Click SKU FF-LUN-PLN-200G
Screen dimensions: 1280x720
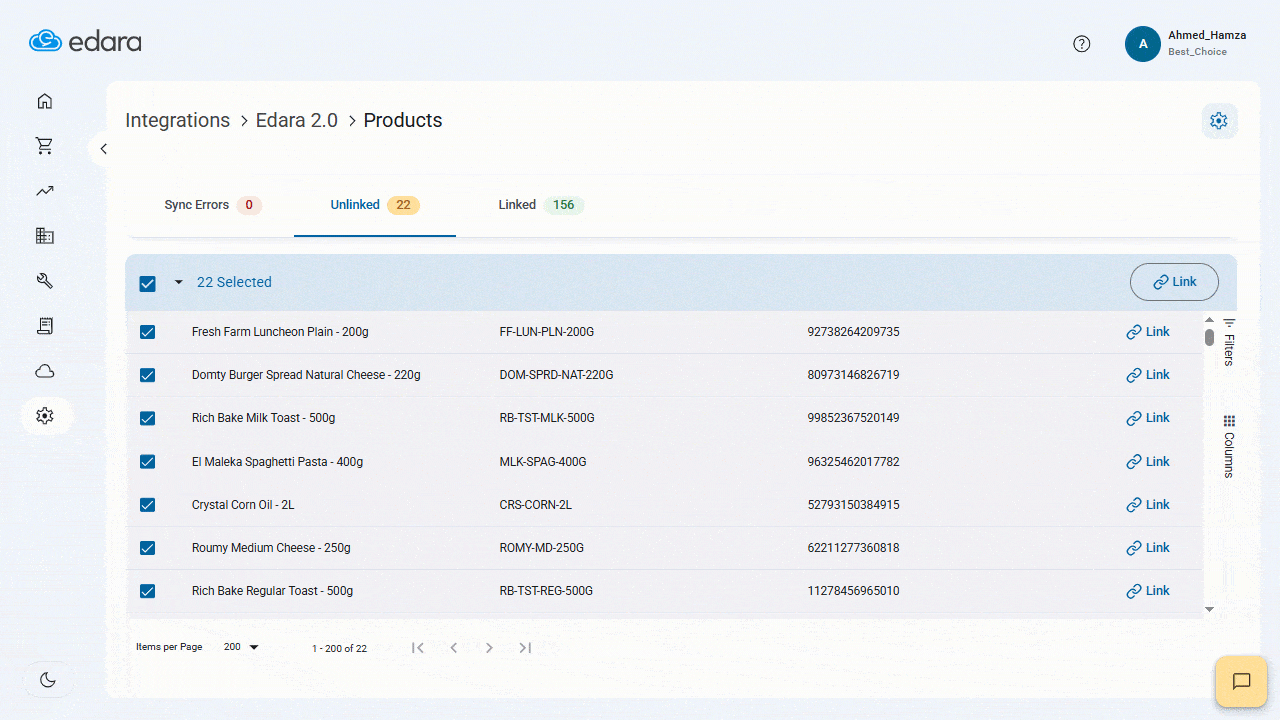[546, 332]
